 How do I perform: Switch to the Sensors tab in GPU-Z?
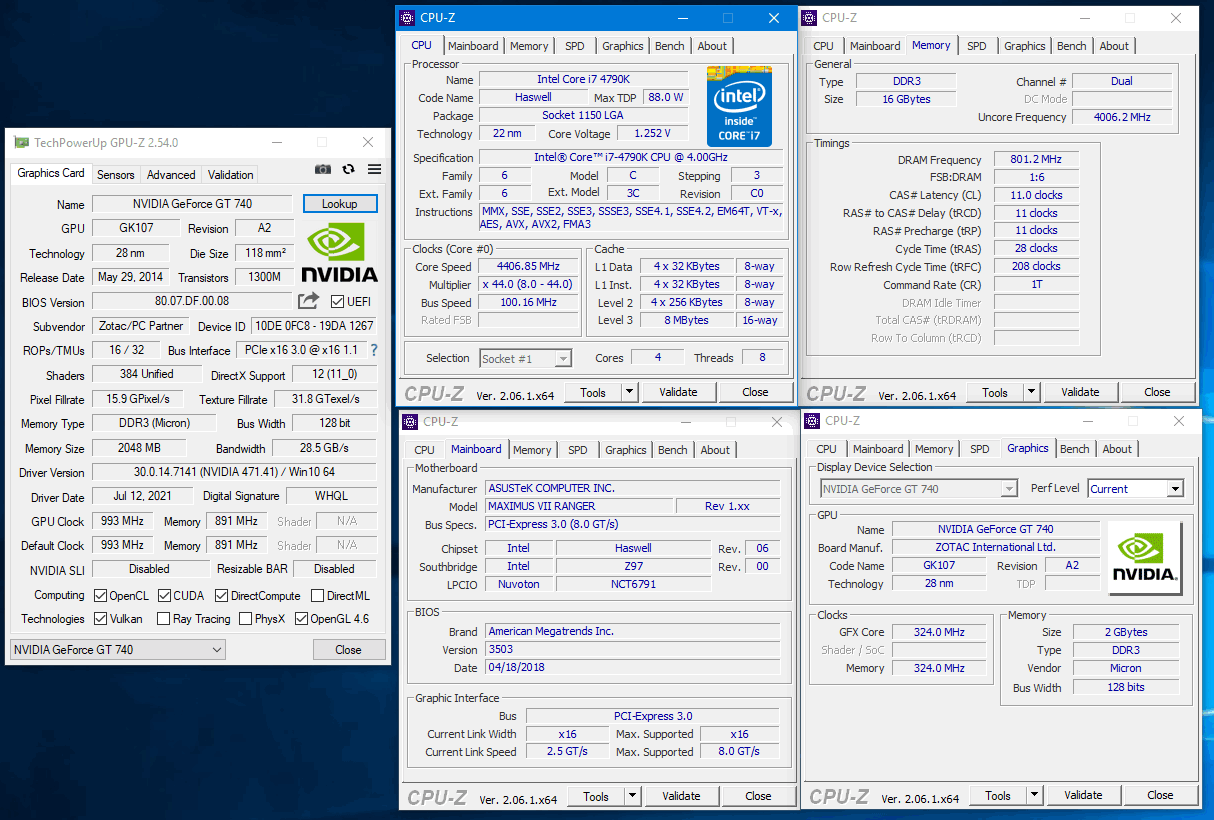click(x=116, y=175)
